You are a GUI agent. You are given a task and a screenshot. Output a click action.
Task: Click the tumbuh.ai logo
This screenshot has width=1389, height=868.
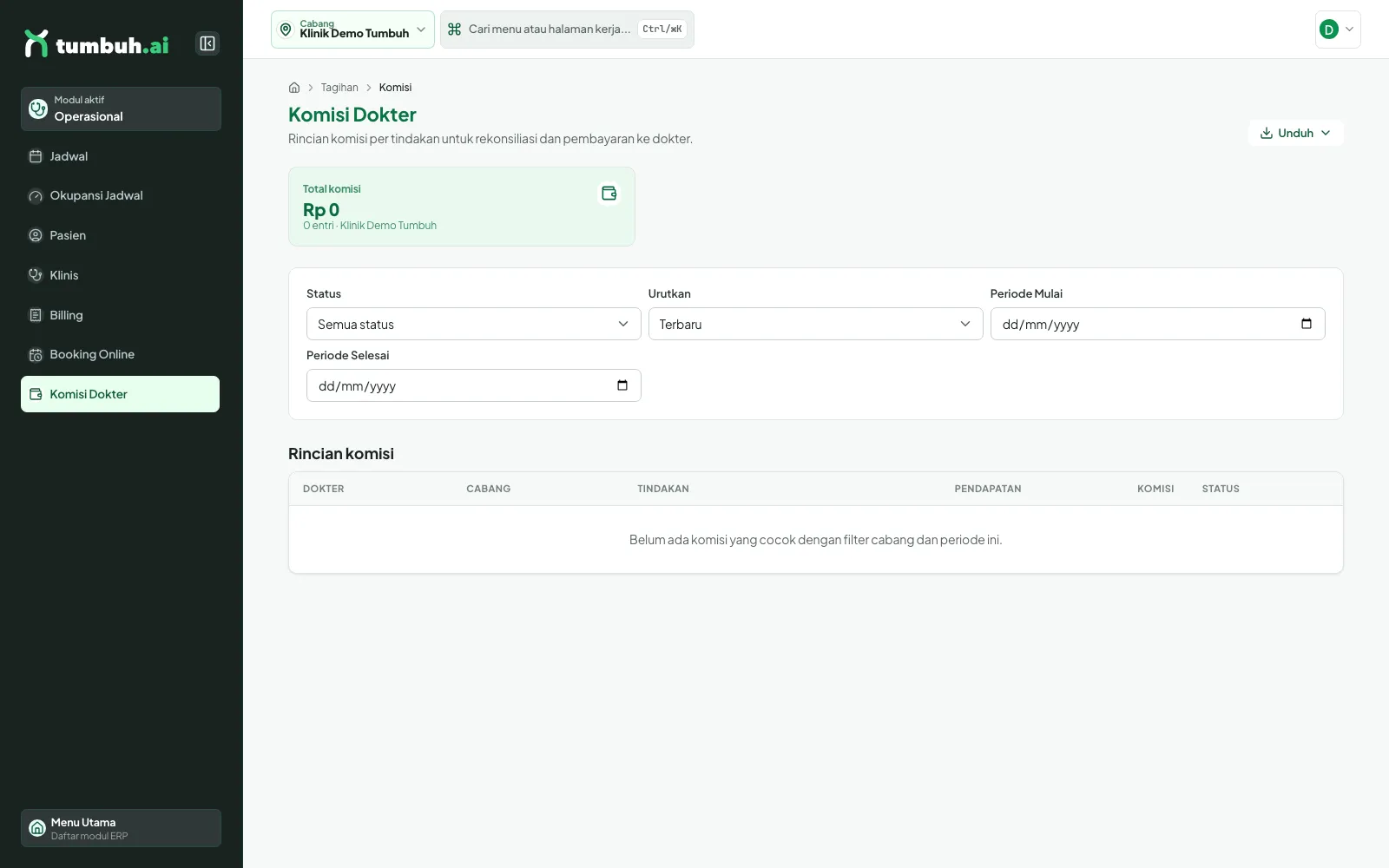tap(96, 44)
